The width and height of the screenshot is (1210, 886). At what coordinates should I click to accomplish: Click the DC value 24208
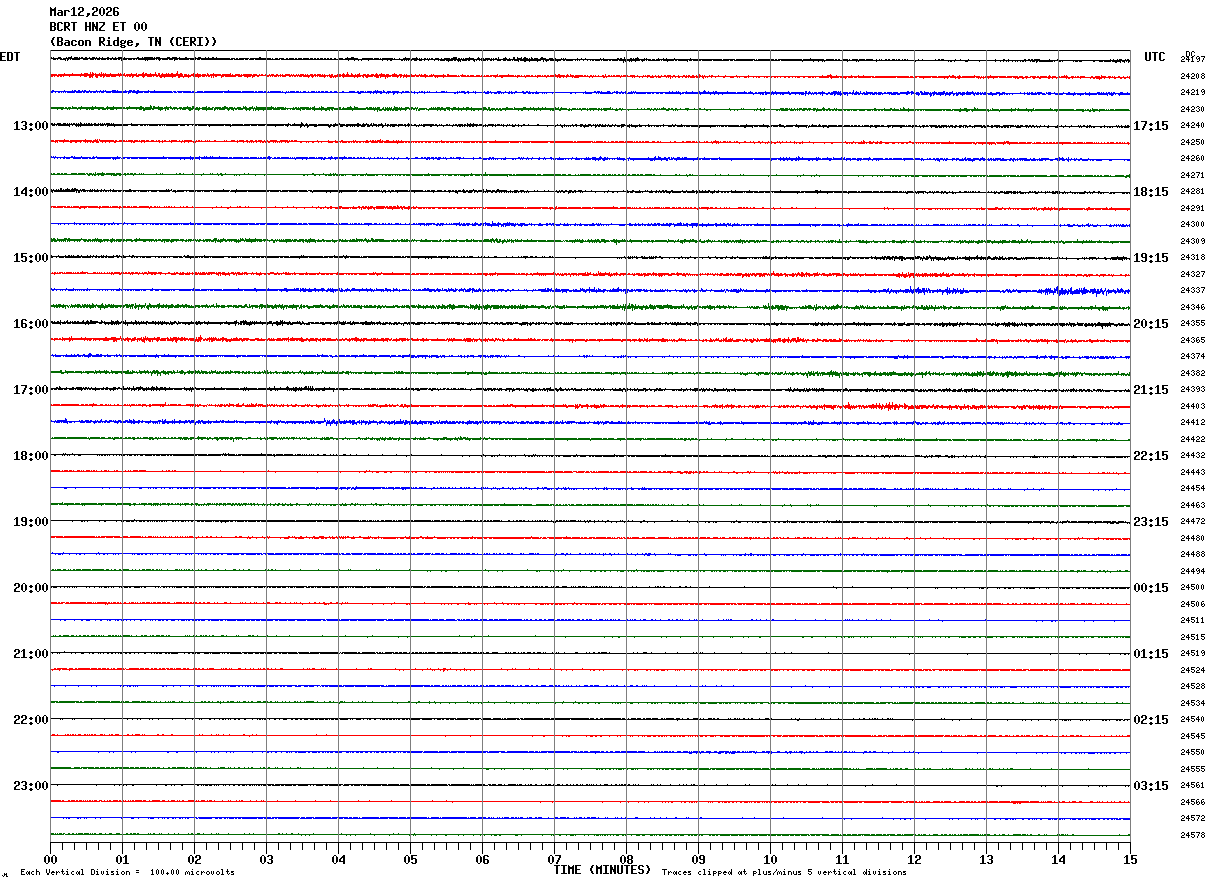(1192, 76)
